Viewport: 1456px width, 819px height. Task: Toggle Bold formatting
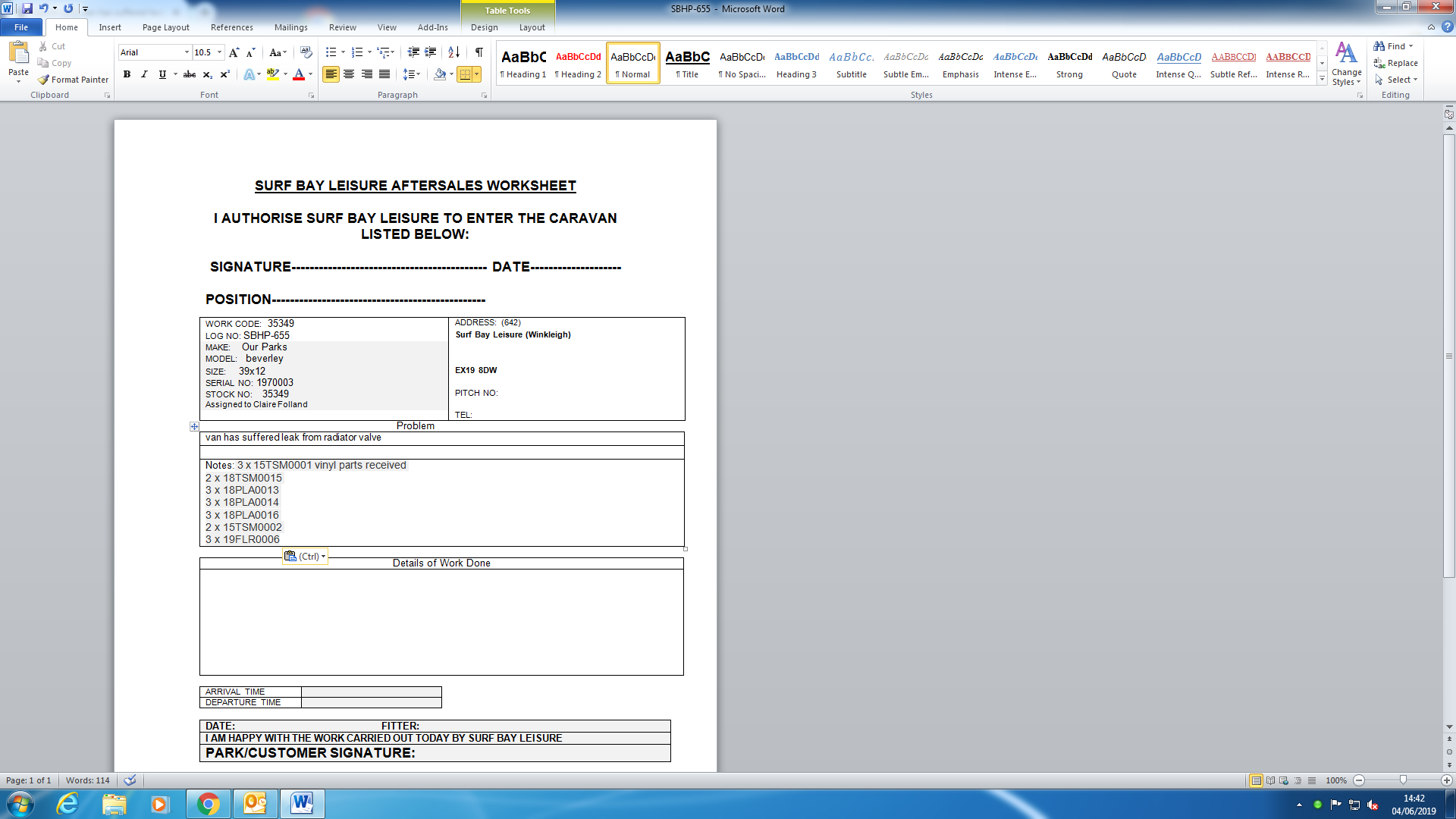click(127, 74)
